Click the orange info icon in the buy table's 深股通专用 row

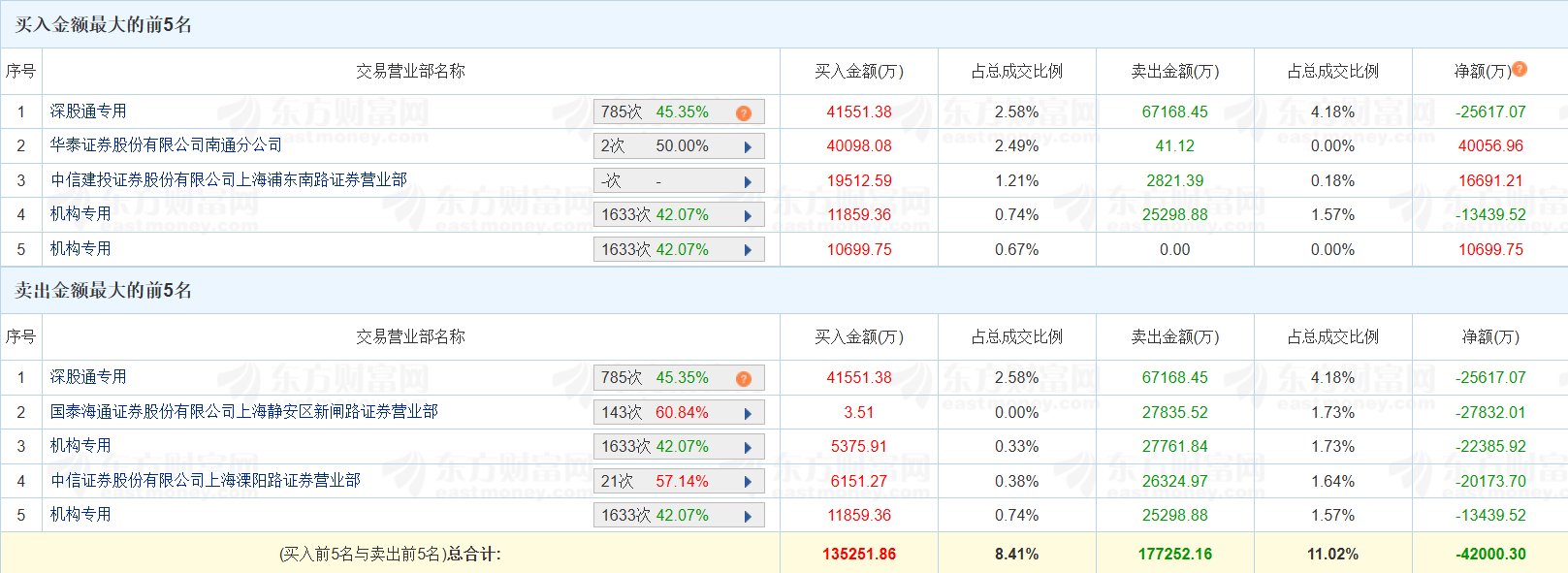[744, 112]
